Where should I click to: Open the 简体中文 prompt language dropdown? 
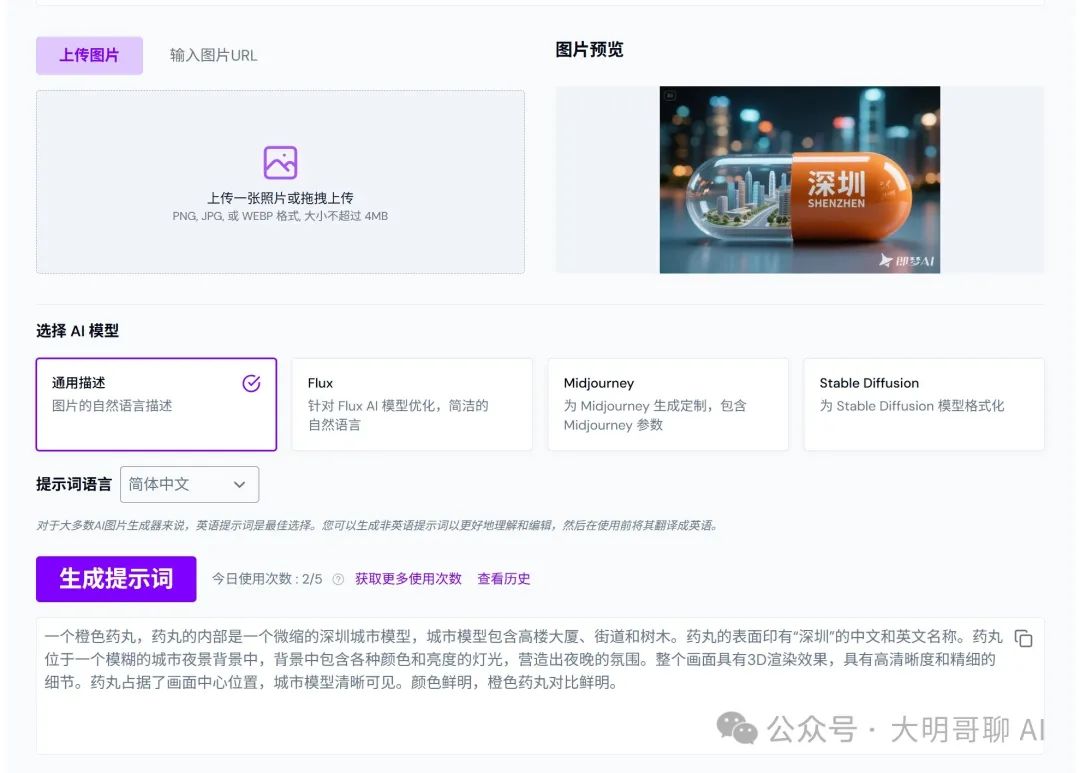[x=189, y=484]
